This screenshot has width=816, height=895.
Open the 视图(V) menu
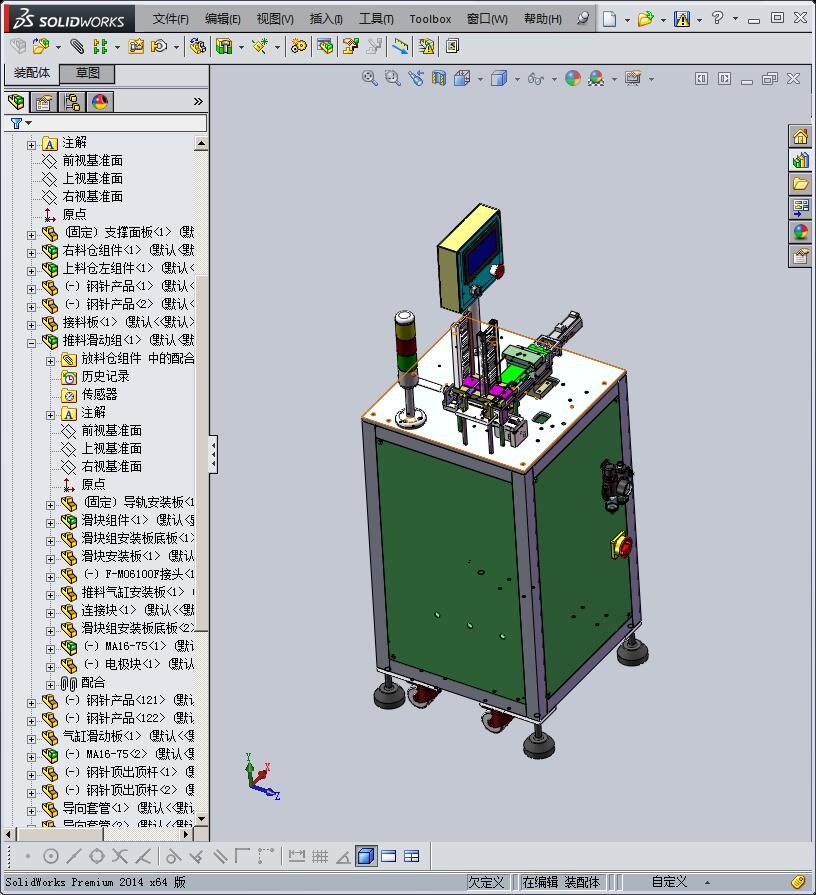275,19
